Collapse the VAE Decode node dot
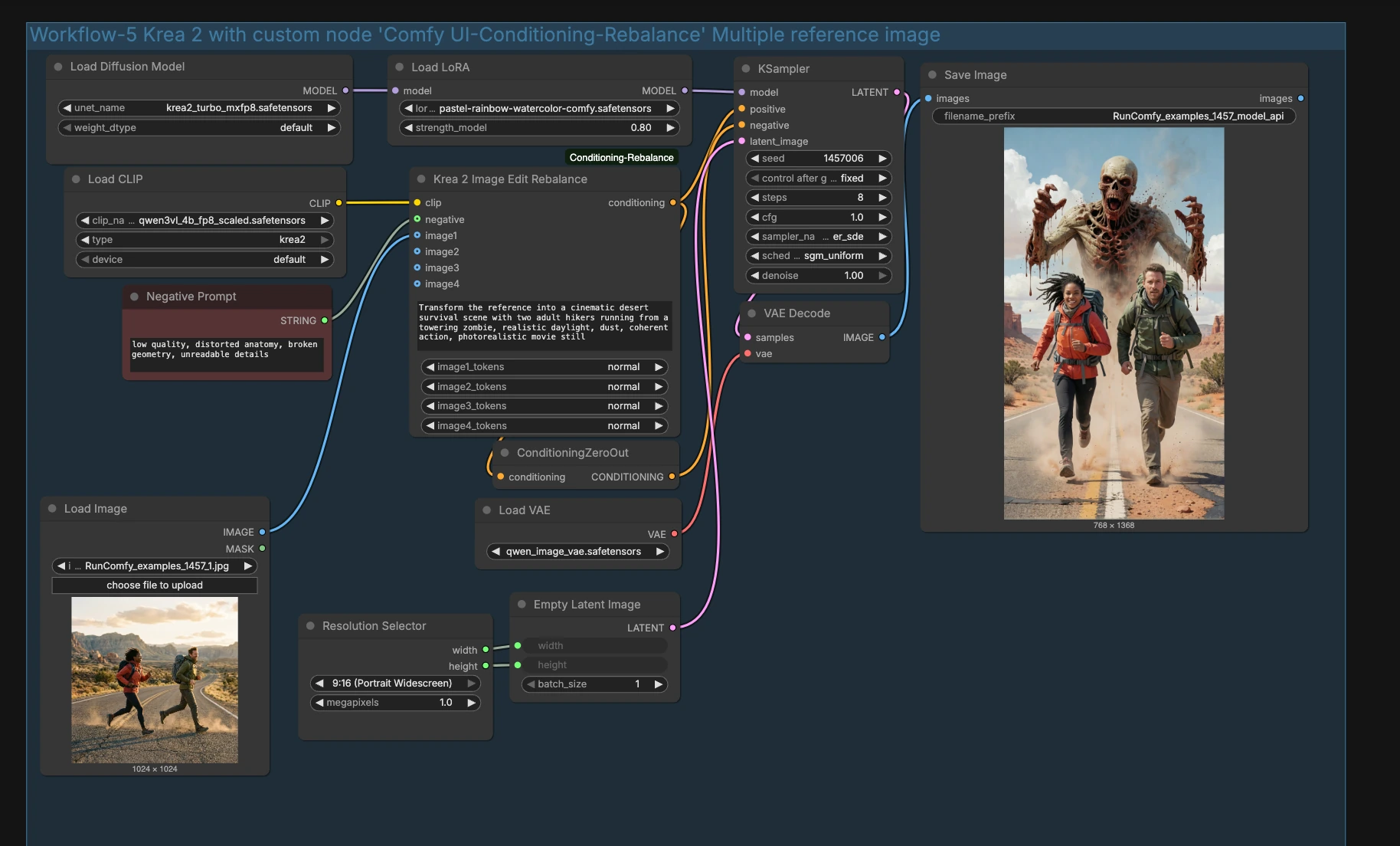The width and height of the screenshot is (1400, 846). tap(751, 313)
